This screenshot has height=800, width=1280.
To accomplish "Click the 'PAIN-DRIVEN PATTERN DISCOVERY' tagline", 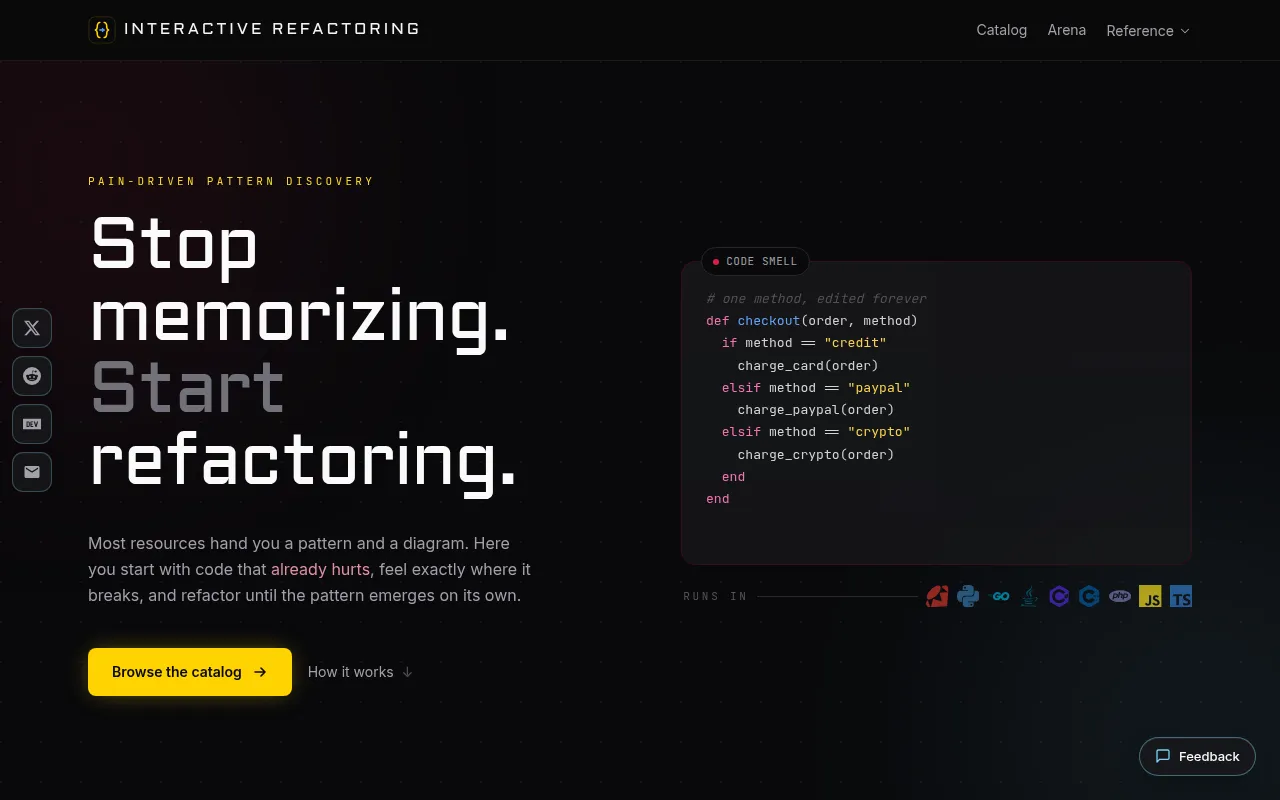I will coord(231,181).
